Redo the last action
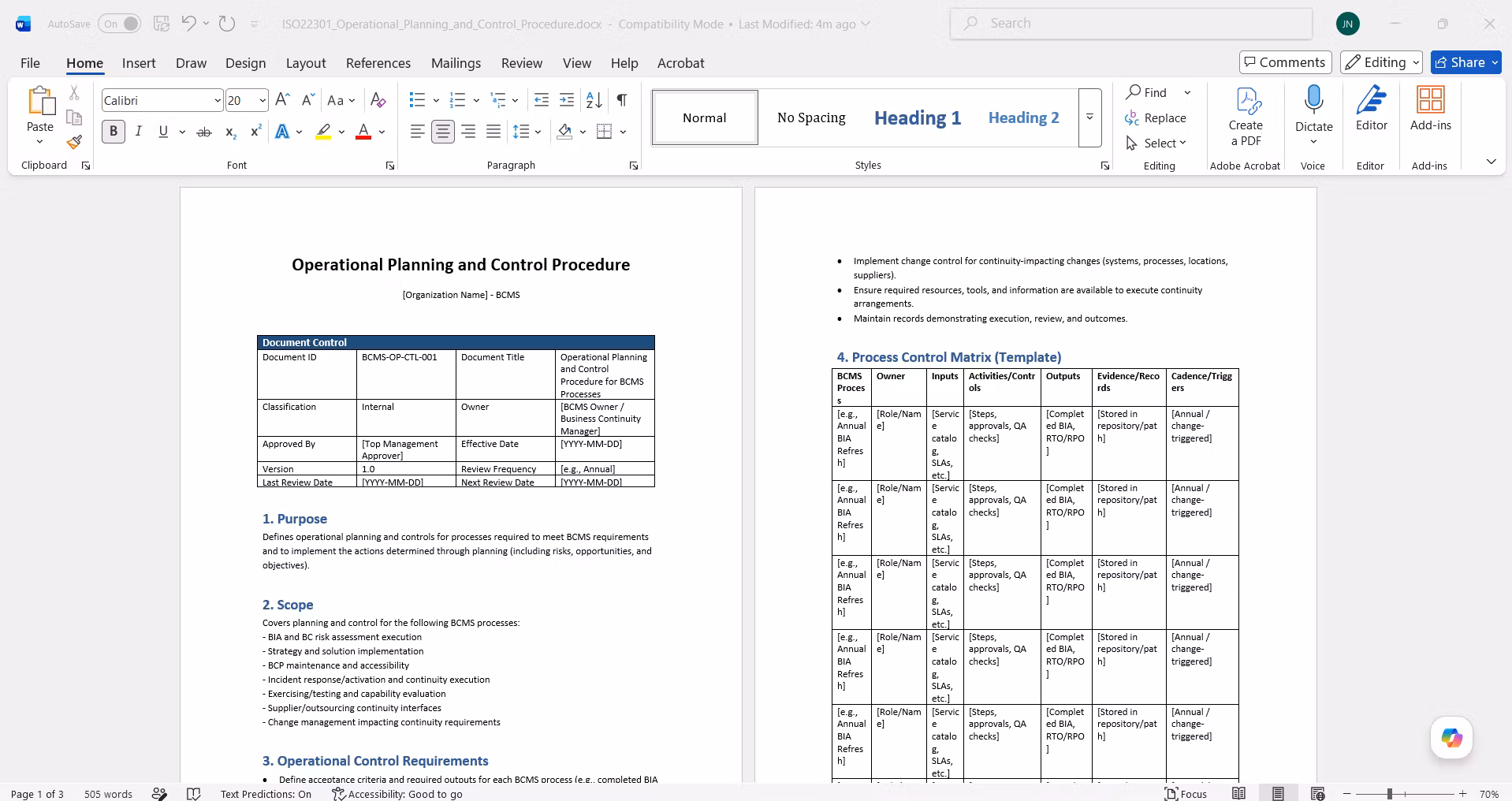Image resolution: width=1512 pixels, height=801 pixels. click(227, 24)
